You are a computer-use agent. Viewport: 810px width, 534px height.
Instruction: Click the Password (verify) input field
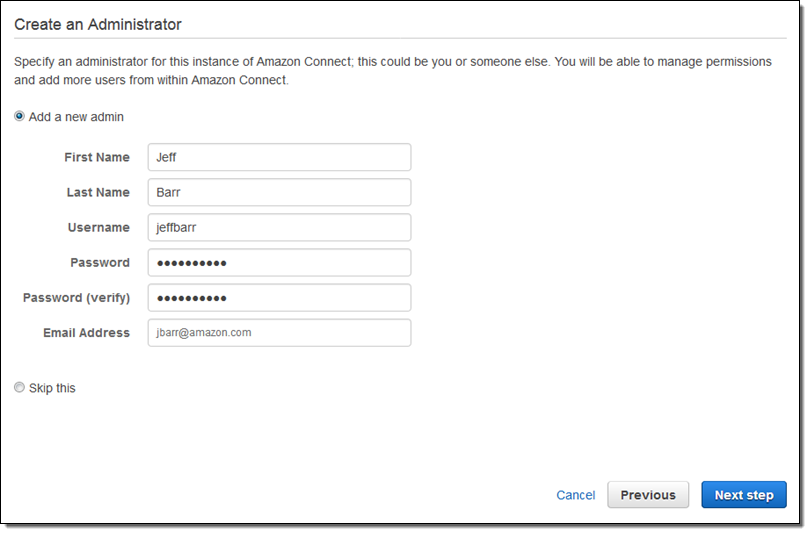point(279,298)
